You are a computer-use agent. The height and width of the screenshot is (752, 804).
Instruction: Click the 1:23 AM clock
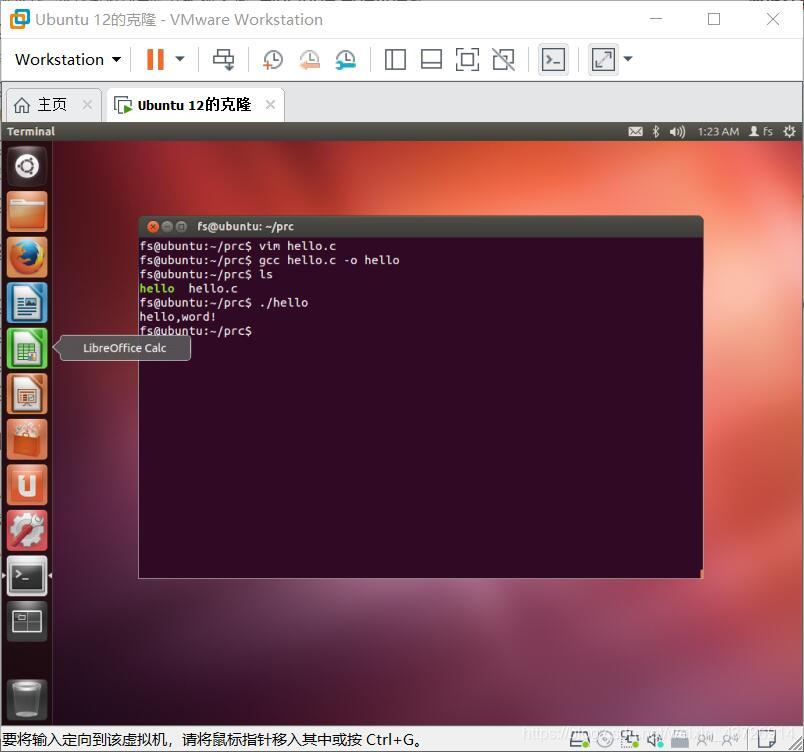[718, 132]
